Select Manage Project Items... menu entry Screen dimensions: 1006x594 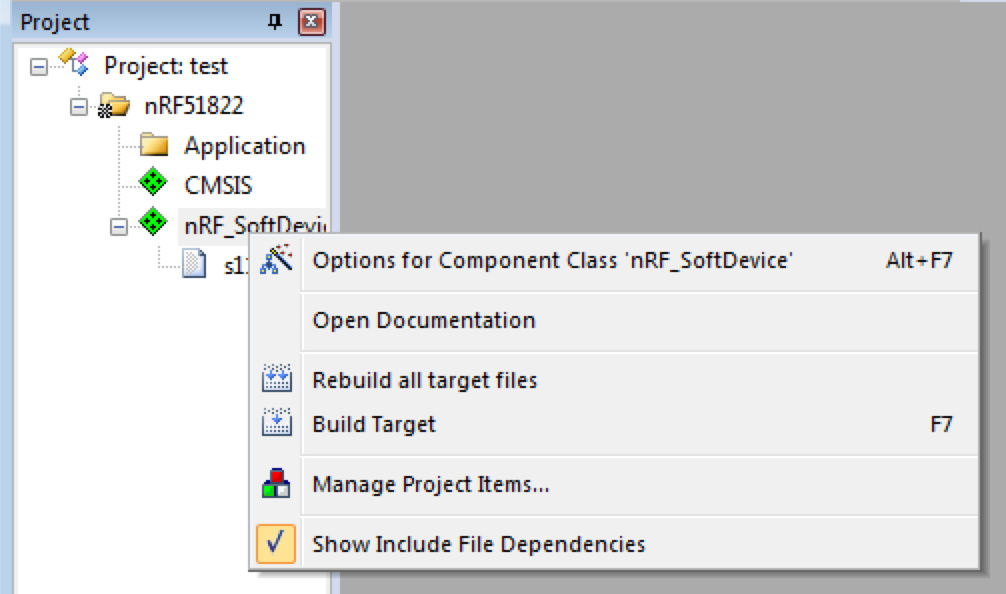[431, 485]
